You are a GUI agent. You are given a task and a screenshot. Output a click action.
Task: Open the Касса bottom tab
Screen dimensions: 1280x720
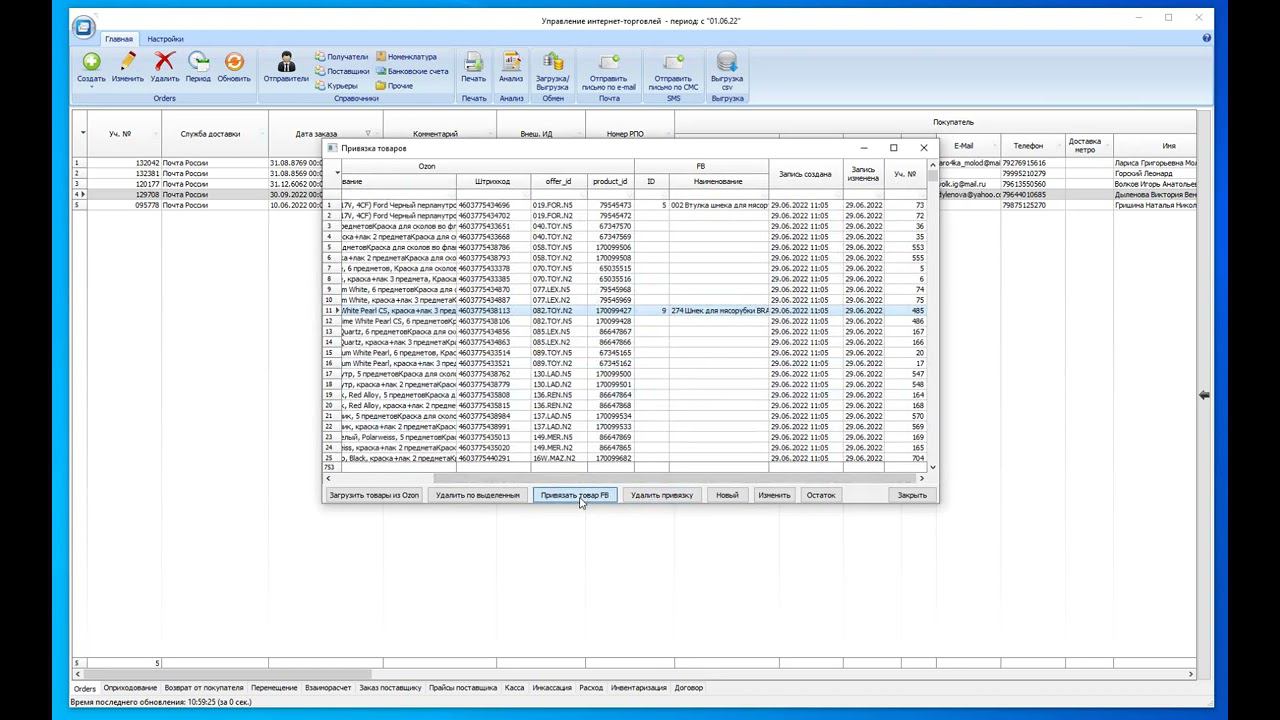pyautogui.click(x=515, y=688)
